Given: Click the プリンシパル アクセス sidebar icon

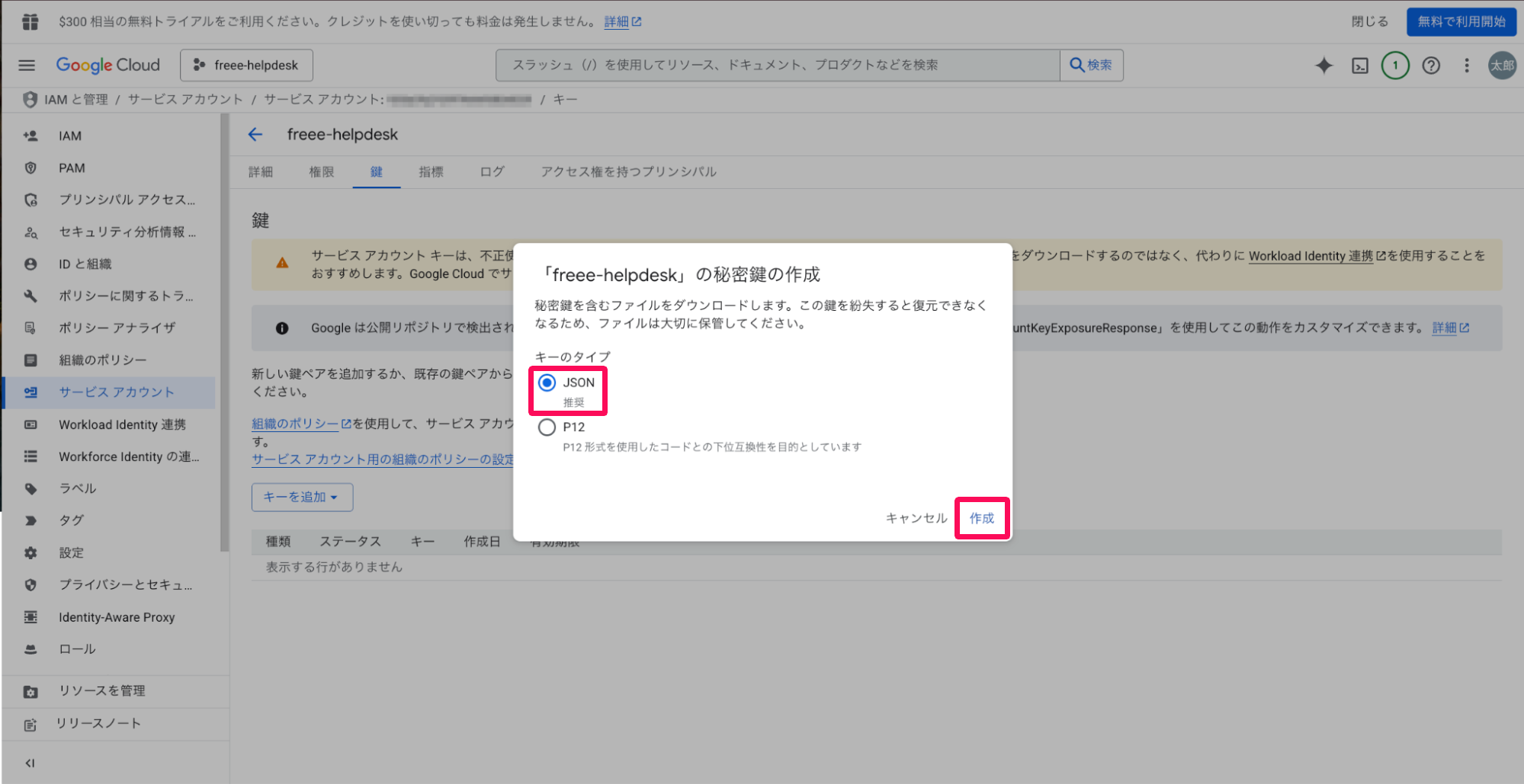Looking at the screenshot, I should (x=30, y=200).
